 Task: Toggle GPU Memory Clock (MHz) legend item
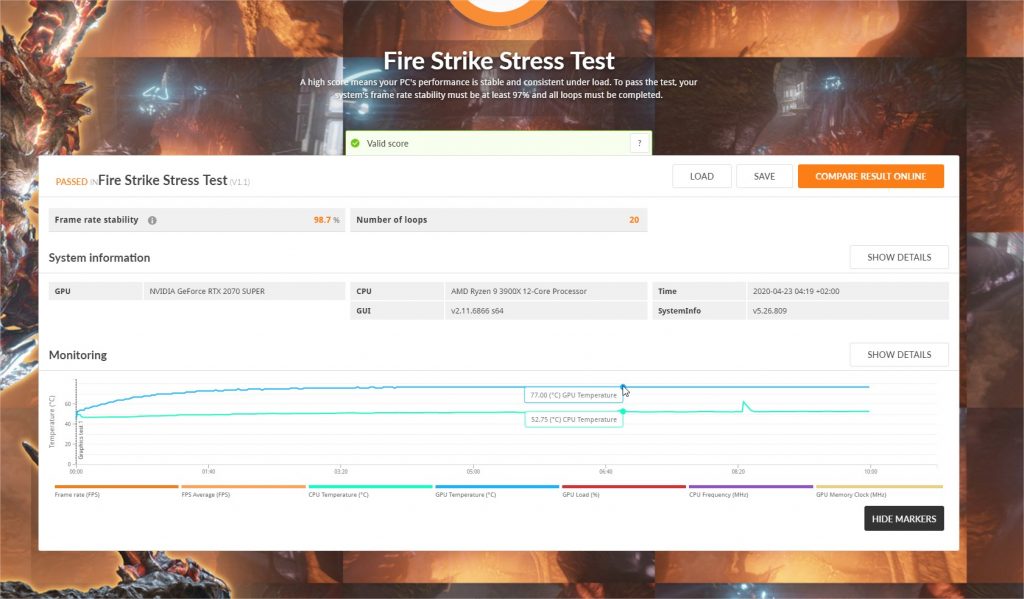(879, 491)
